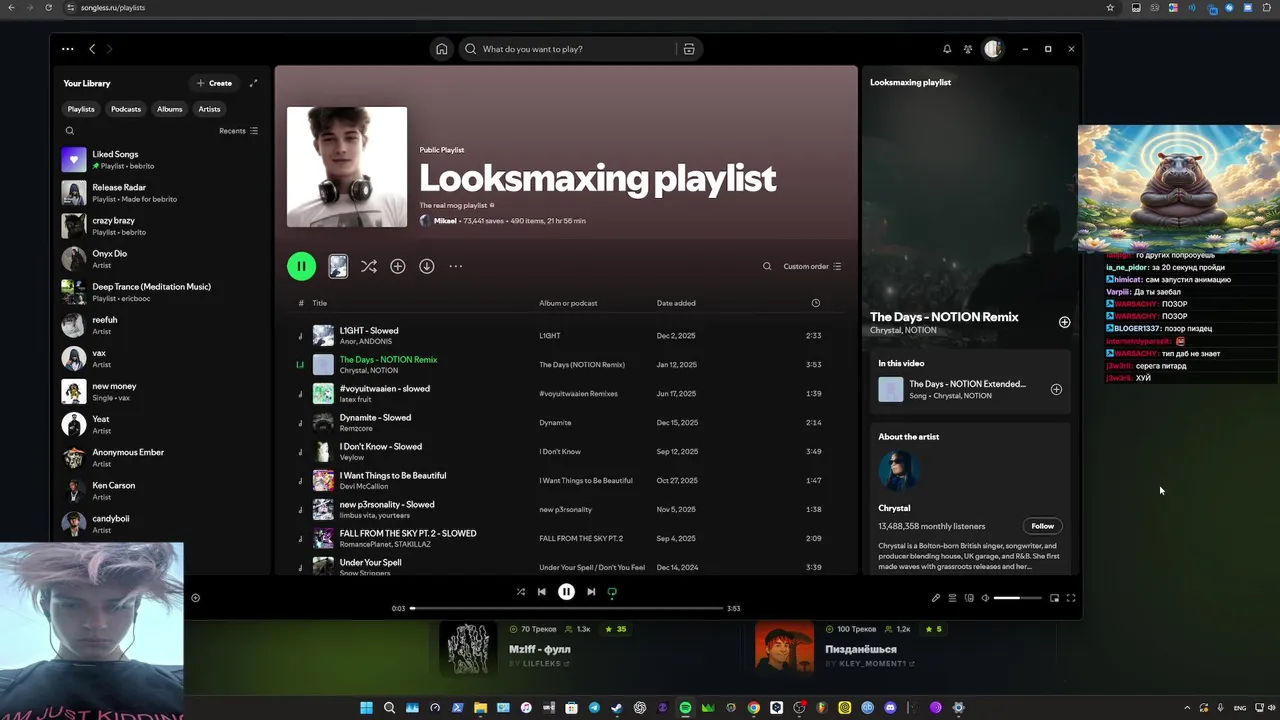Open Custom order sort dropdown
1280x720 pixels.
(x=812, y=266)
